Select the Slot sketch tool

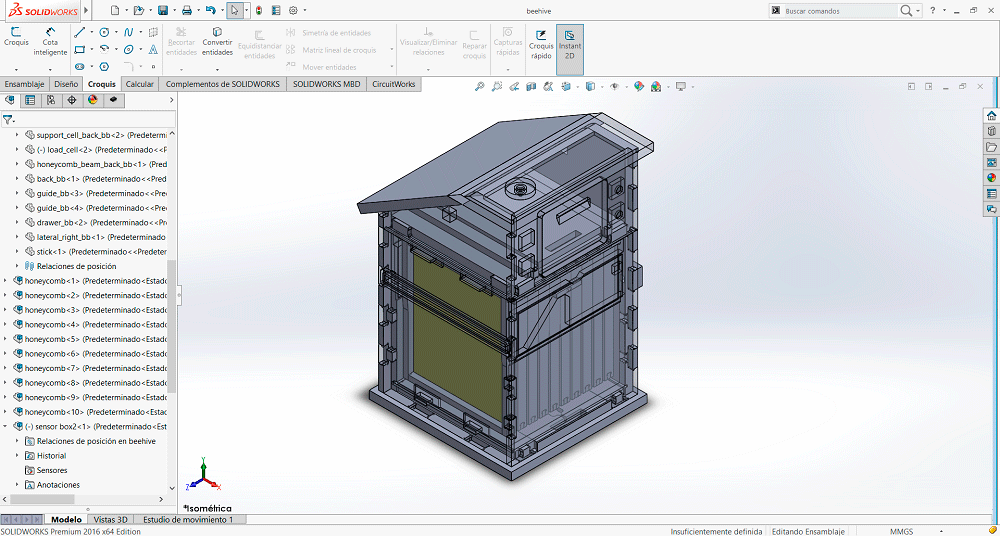[x=79, y=66]
